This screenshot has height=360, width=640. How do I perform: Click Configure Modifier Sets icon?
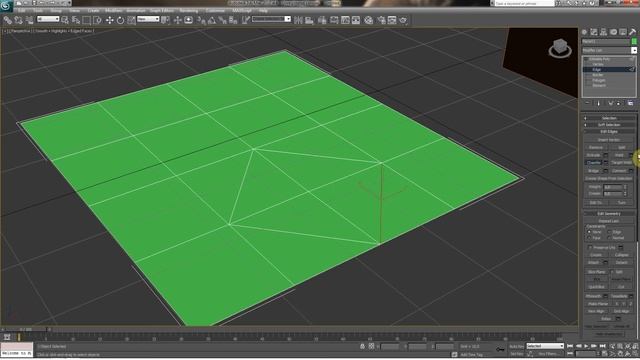(630, 103)
